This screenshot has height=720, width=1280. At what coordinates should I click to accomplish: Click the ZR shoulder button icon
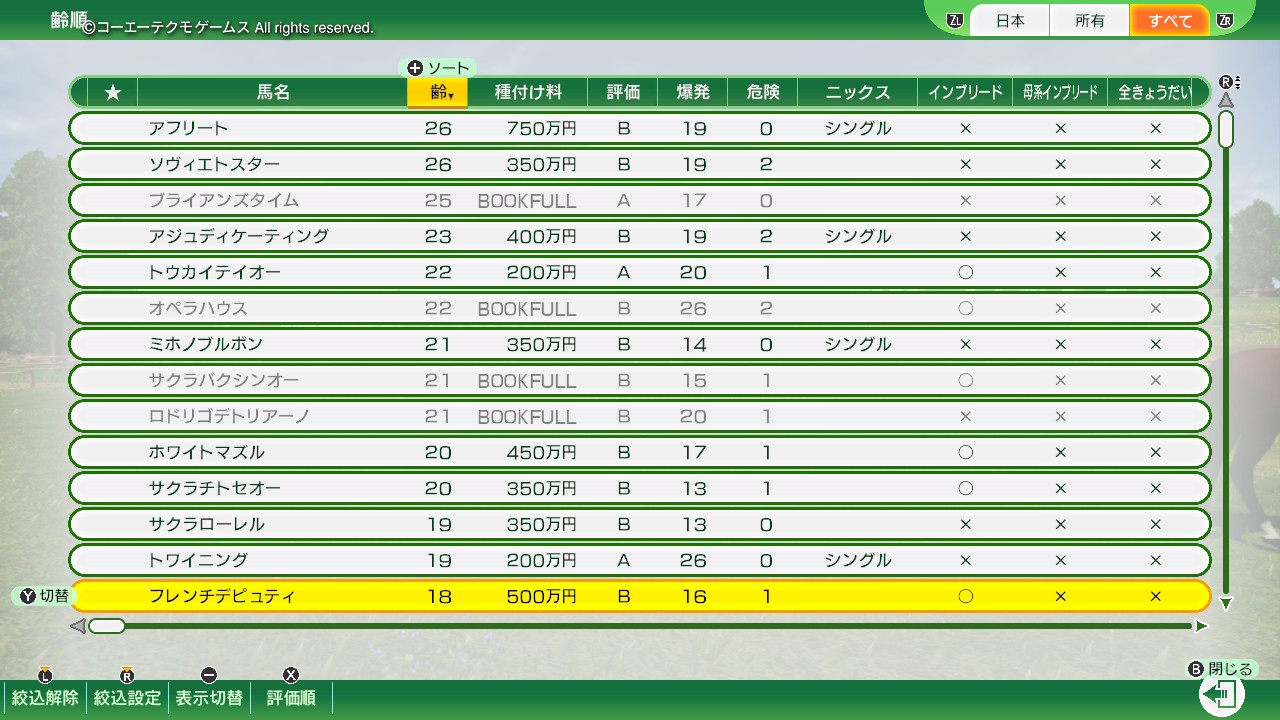coord(1225,20)
